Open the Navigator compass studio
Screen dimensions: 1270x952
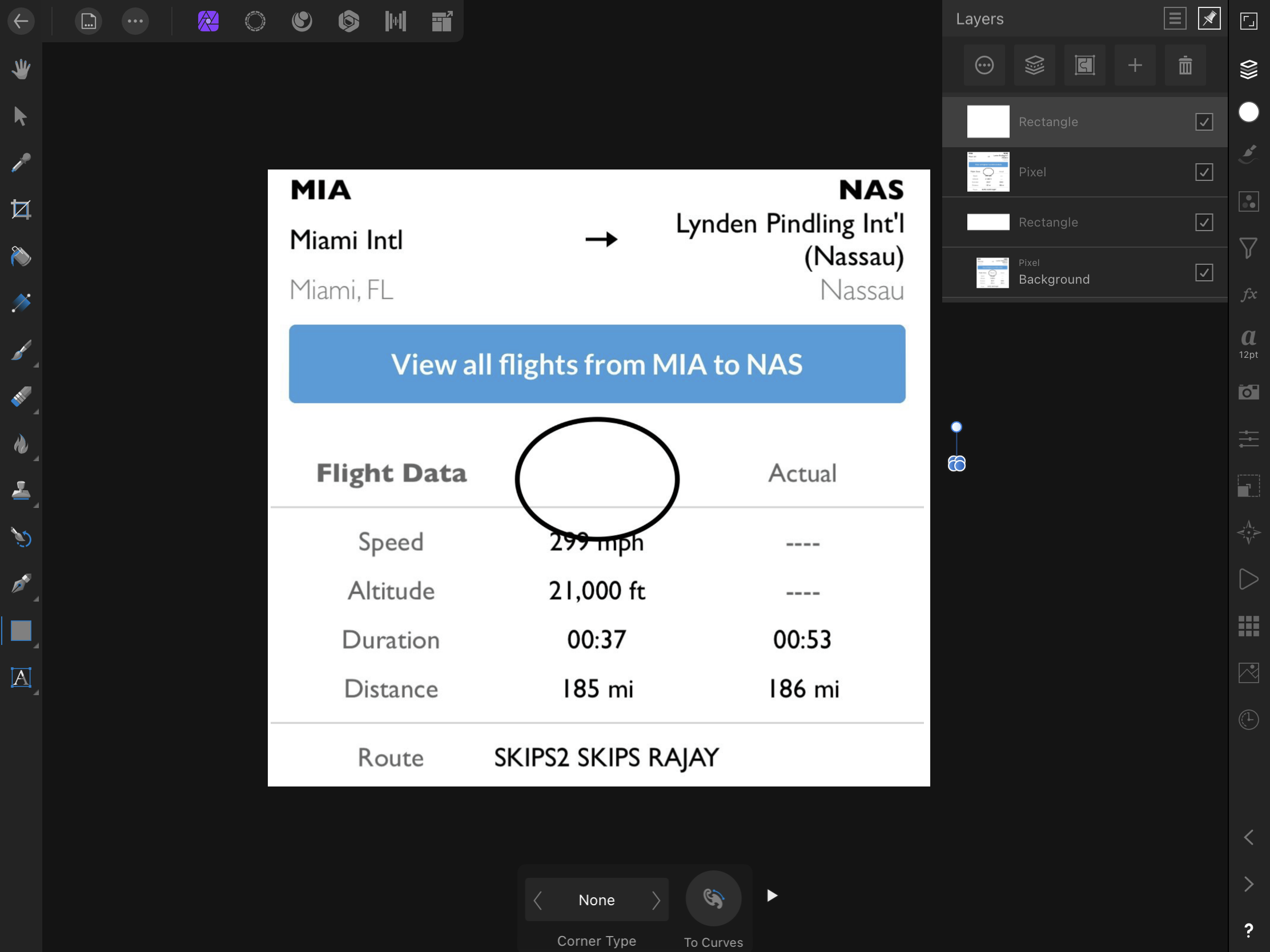coord(1249,533)
